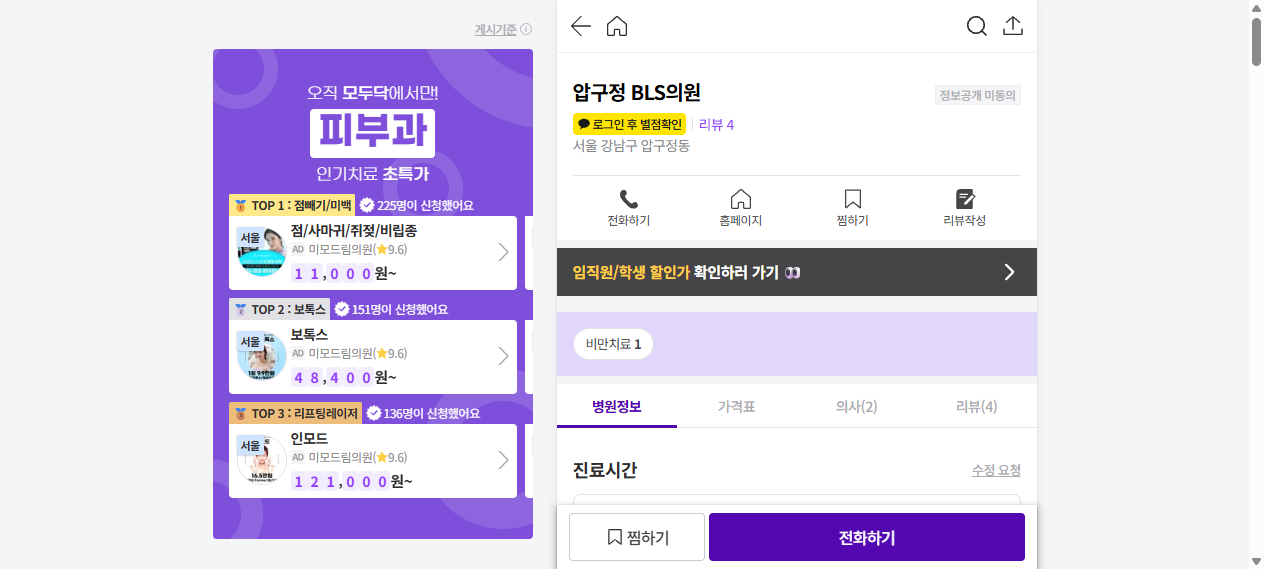Image resolution: width=1264 pixels, height=569 pixels.
Task: Open the 점/사마귀/쥐젖/비립종 item chevron
Action: 503,253
